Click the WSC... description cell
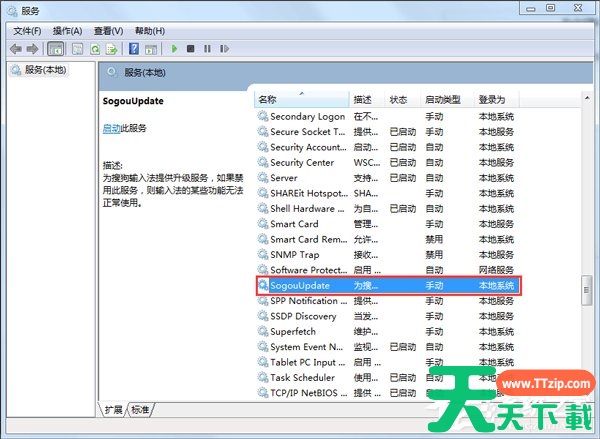Image resolution: width=600 pixels, height=439 pixels. [x=367, y=162]
